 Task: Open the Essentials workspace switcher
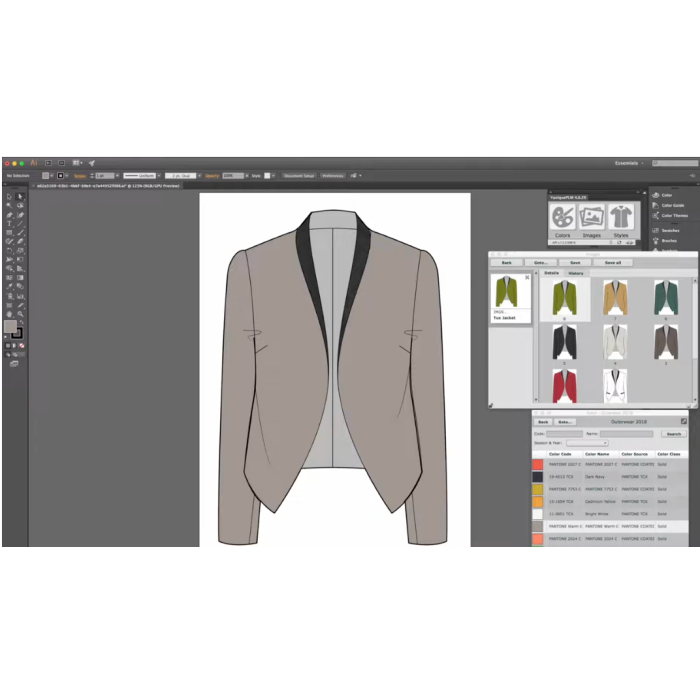tap(628, 162)
